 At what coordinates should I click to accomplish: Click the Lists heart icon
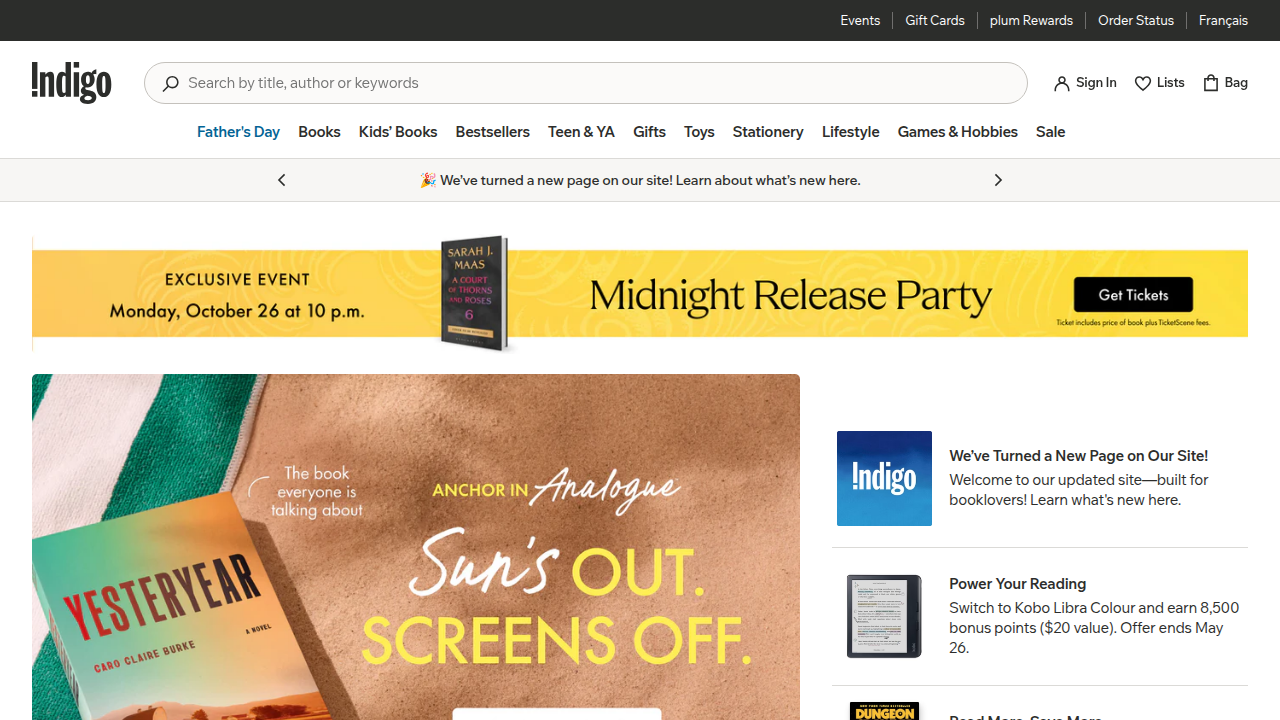point(1143,83)
